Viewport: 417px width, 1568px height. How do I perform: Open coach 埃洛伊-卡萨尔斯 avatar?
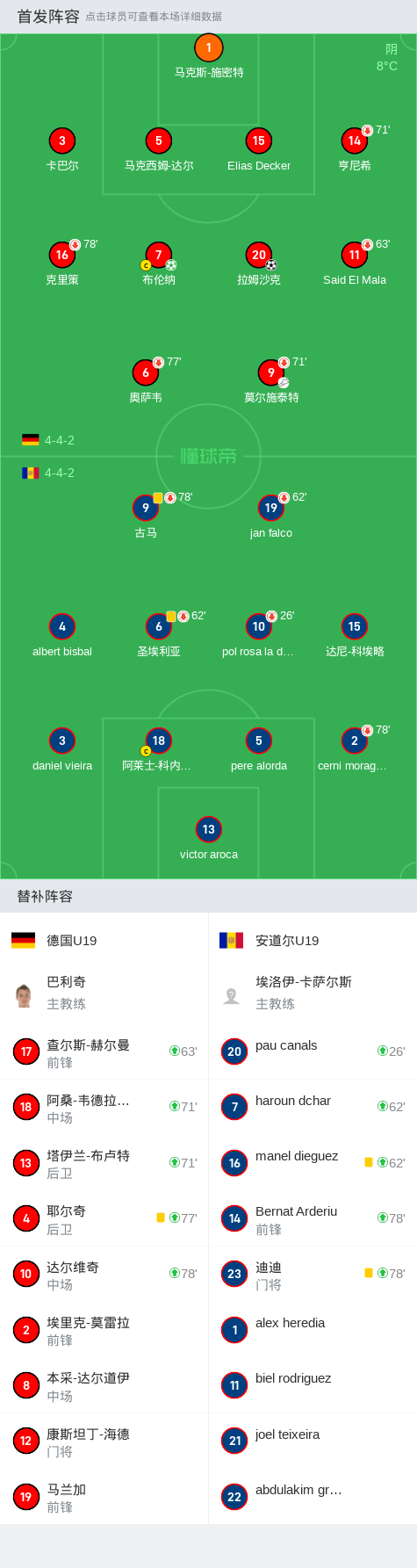[232, 995]
